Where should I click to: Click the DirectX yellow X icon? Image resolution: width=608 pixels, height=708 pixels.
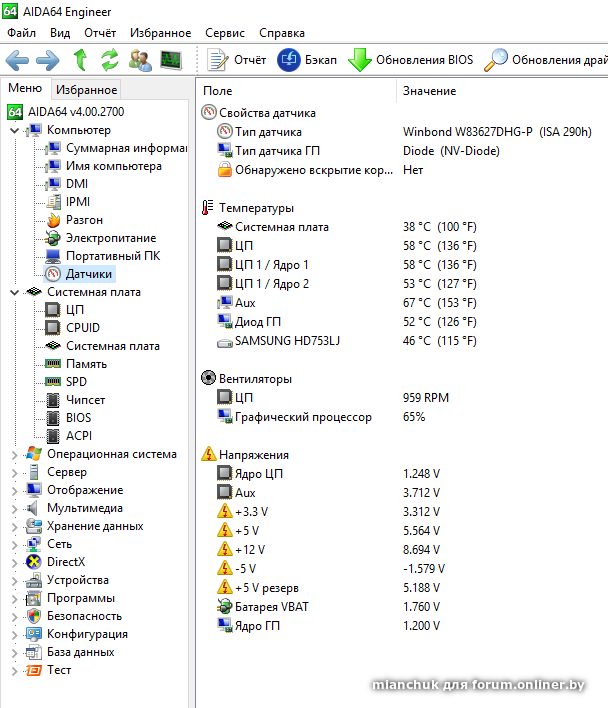(x=34, y=562)
